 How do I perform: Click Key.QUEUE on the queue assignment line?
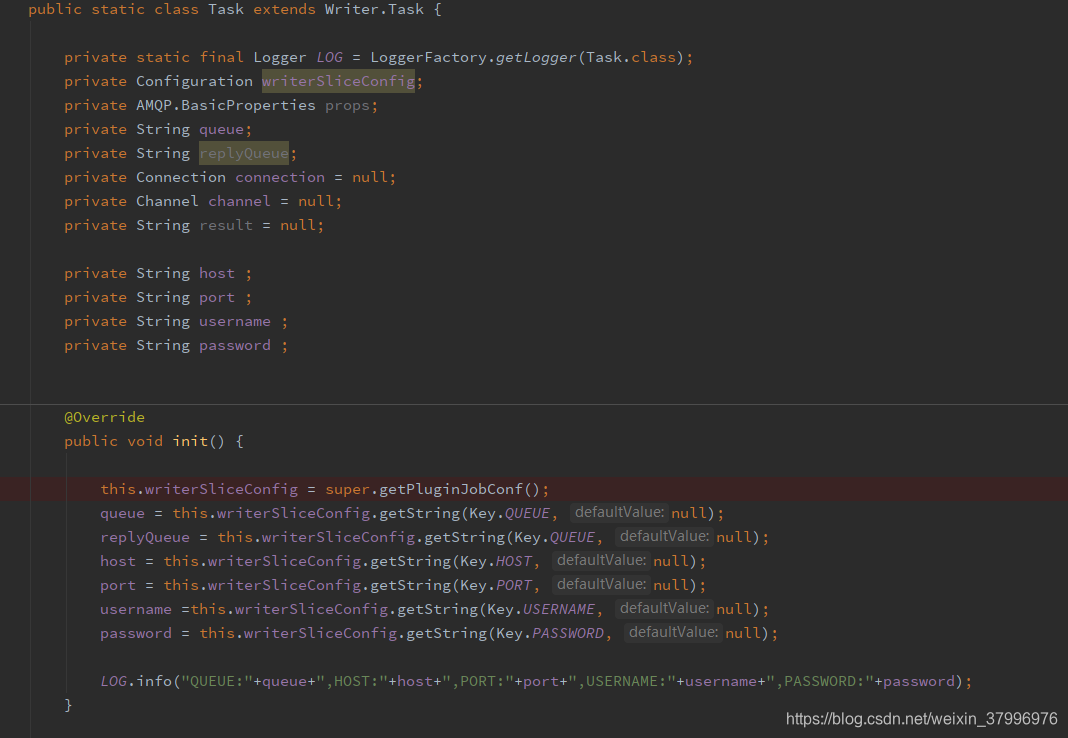509,513
